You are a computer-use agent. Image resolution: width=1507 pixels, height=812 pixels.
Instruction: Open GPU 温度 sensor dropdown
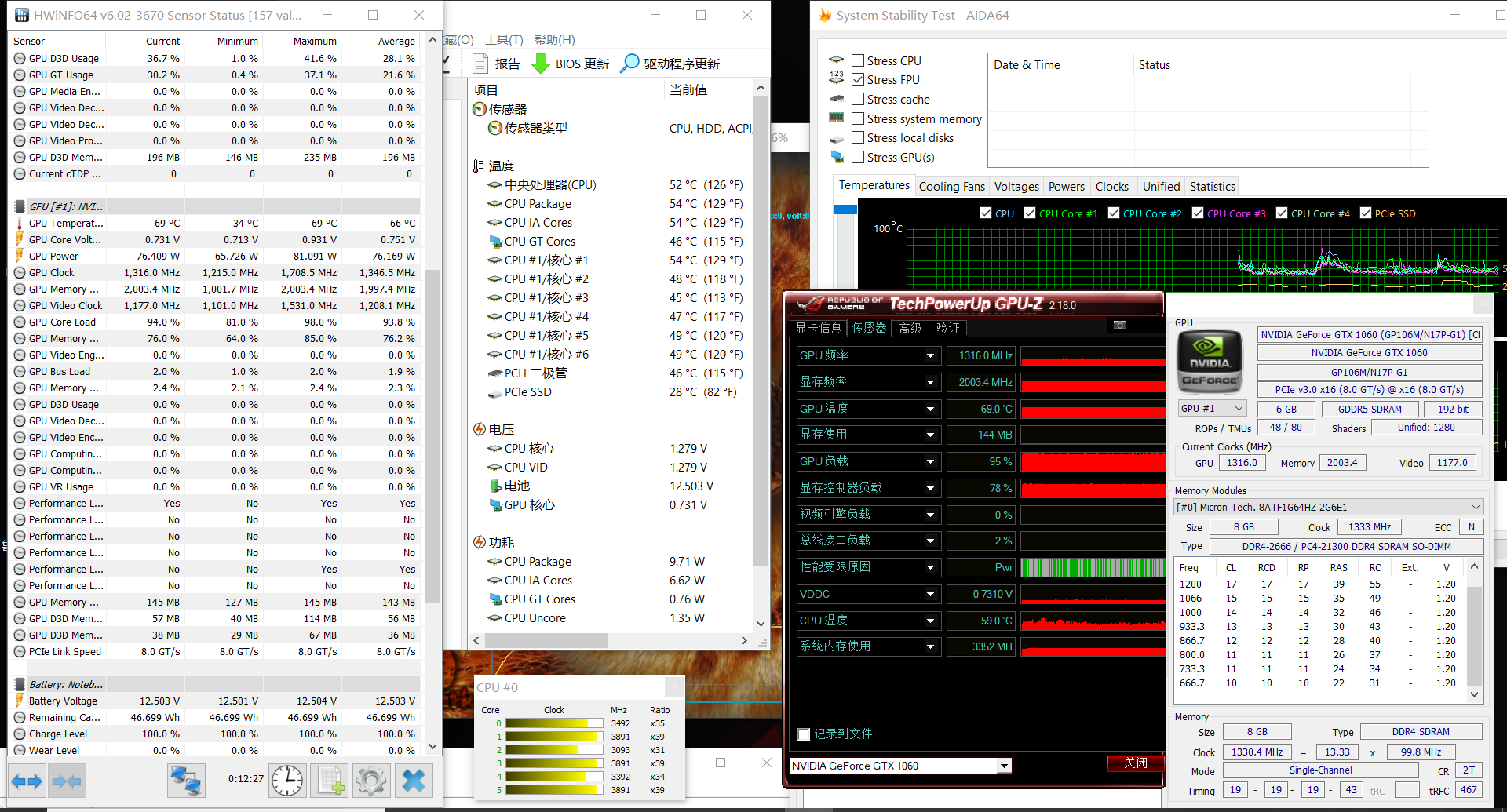[930, 409]
